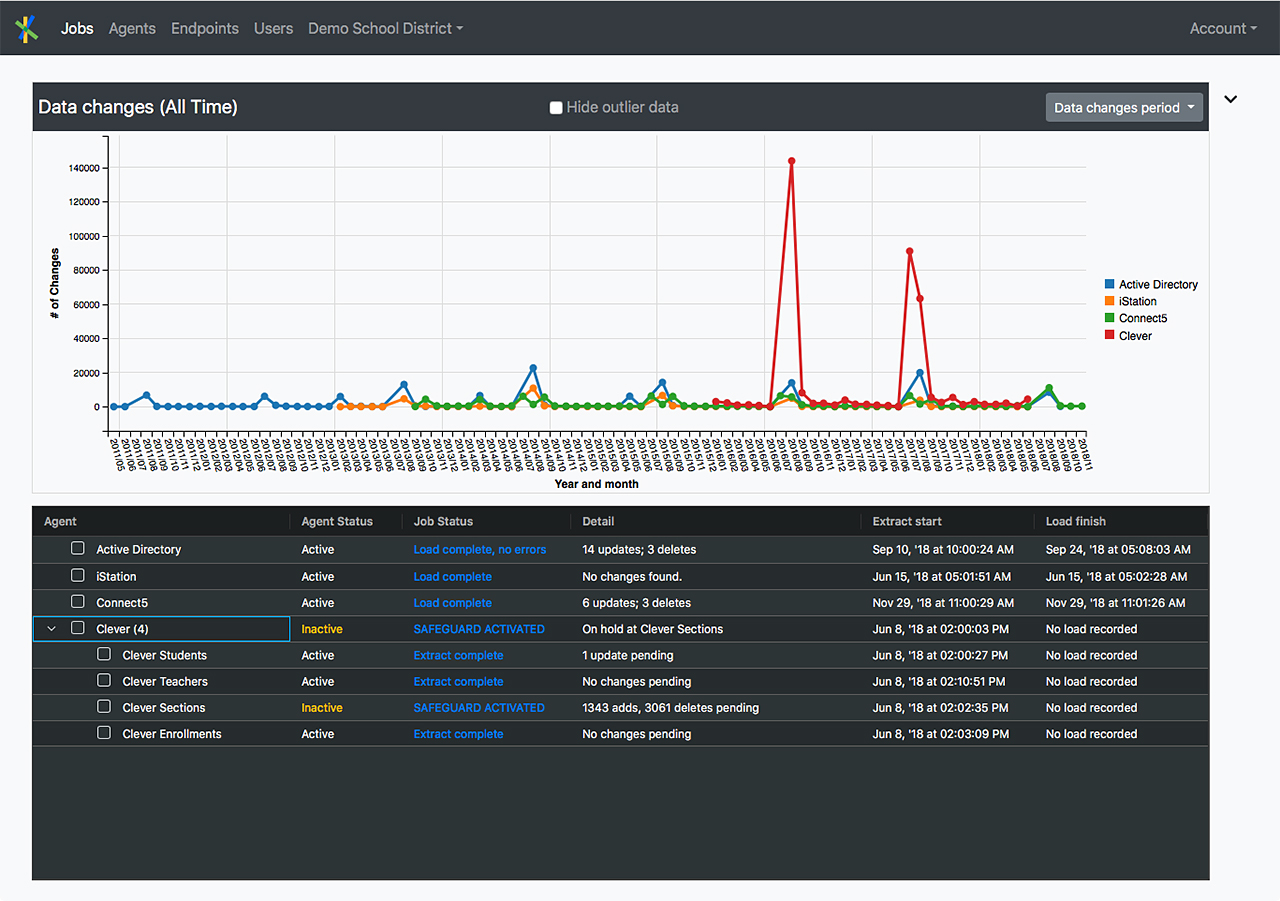Open the Demo School District dropdown
The width and height of the screenshot is (1280, 901).
coord(385,29)
